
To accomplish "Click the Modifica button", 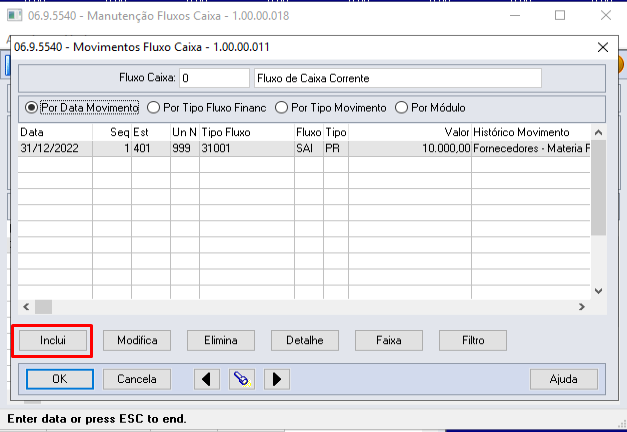I will 137,340.
